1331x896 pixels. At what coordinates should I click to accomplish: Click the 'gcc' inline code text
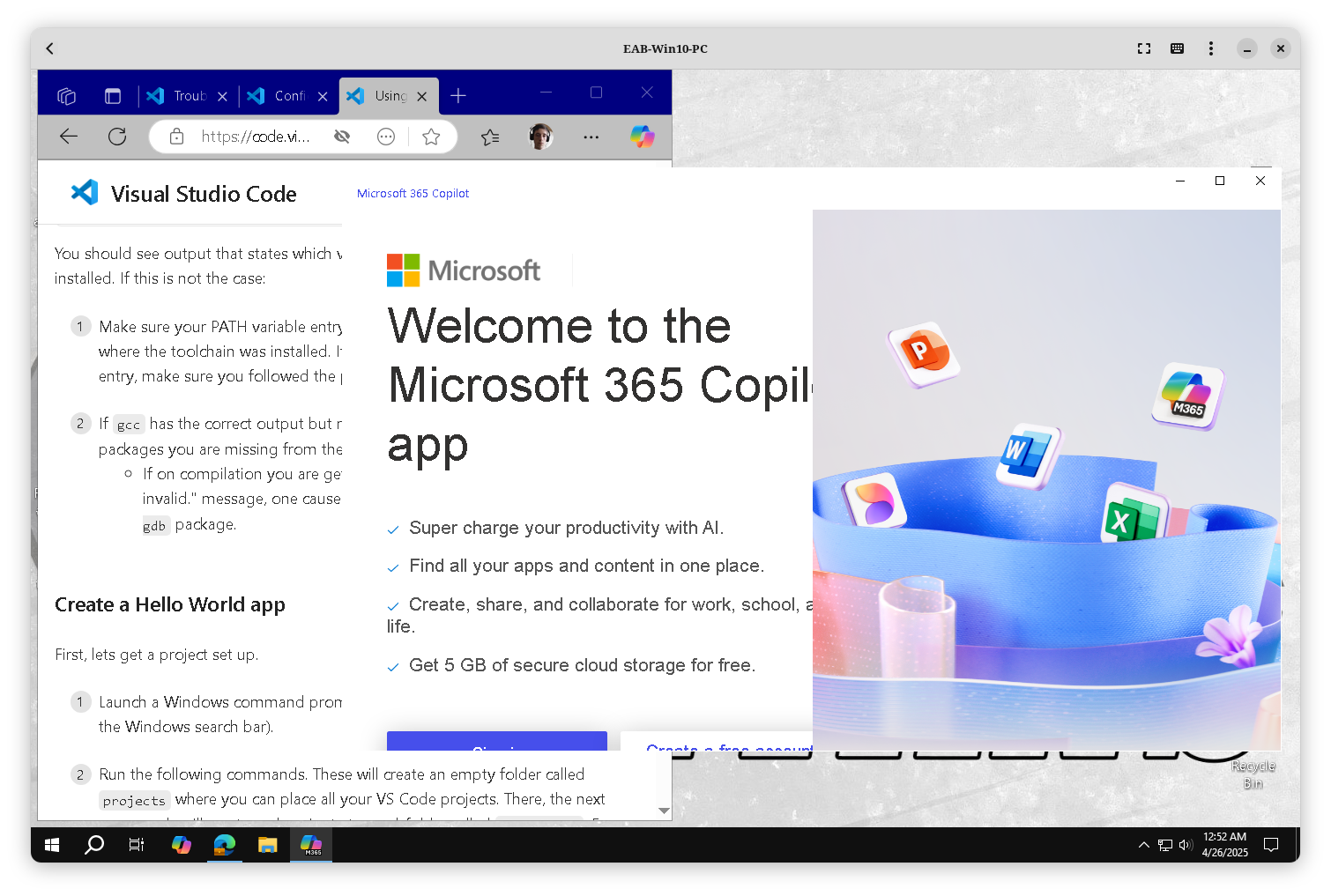pos(129,425)
